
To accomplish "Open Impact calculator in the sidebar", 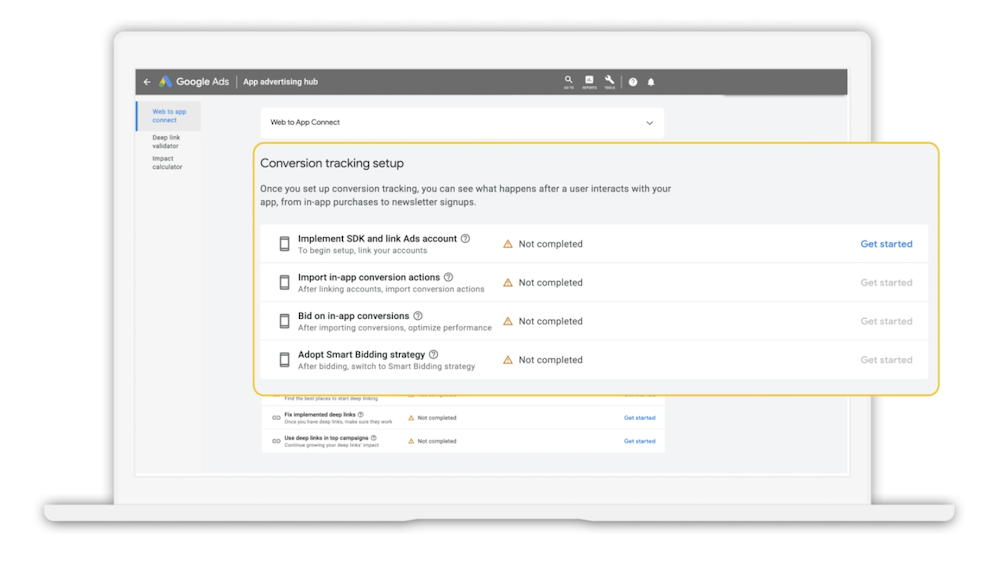I will 166,163.
